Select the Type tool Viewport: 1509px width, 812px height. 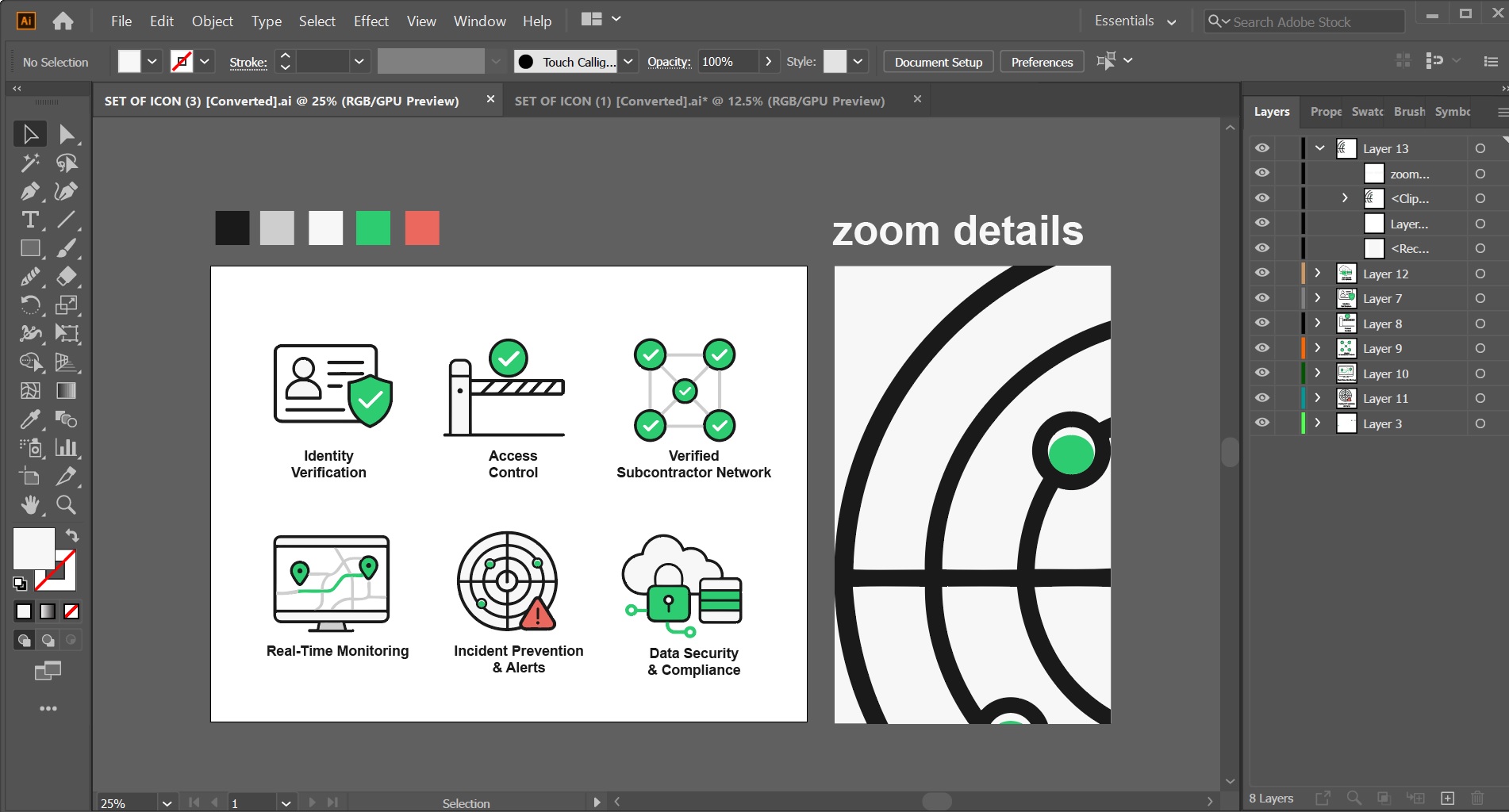29,220
